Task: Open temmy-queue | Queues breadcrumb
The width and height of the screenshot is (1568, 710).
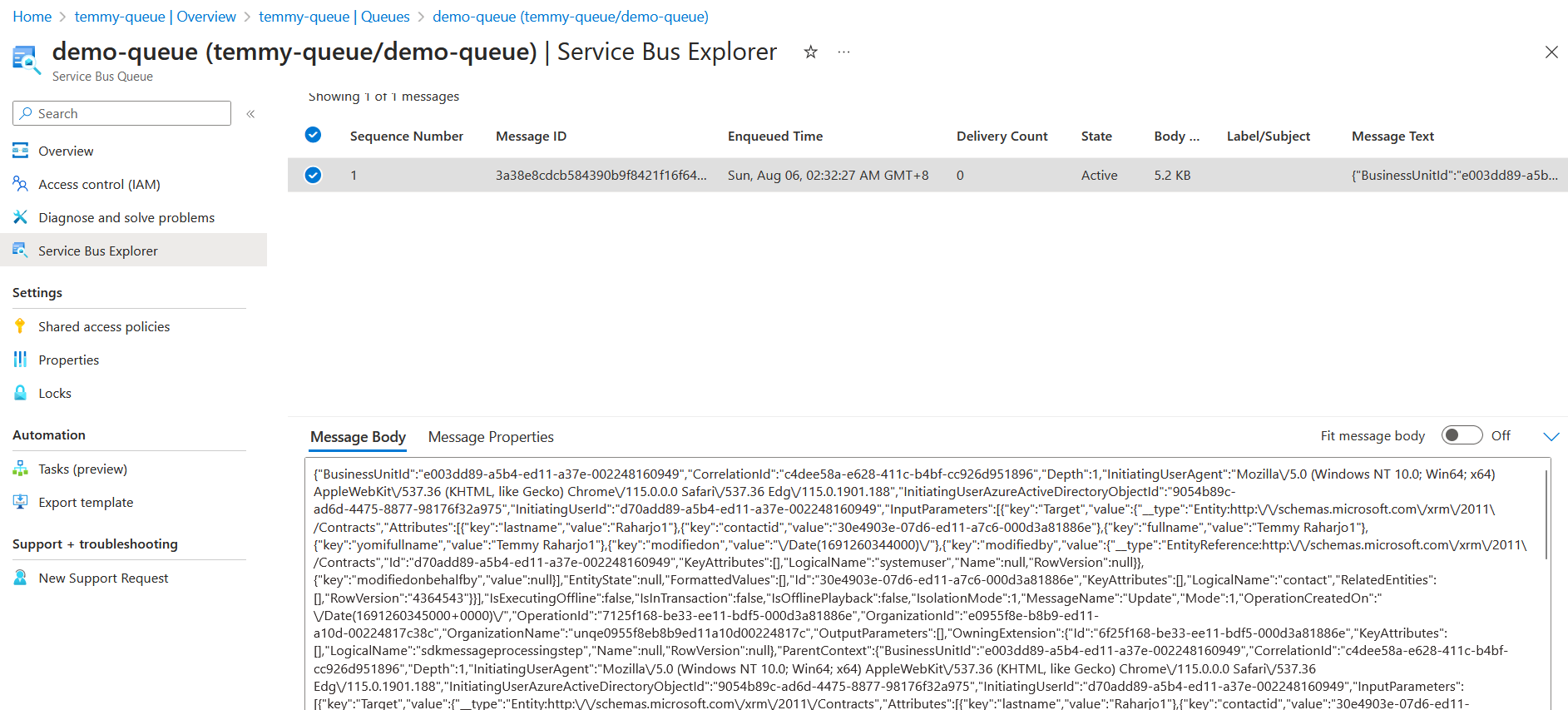Action: pyautogui.click(x=334, y=17)
